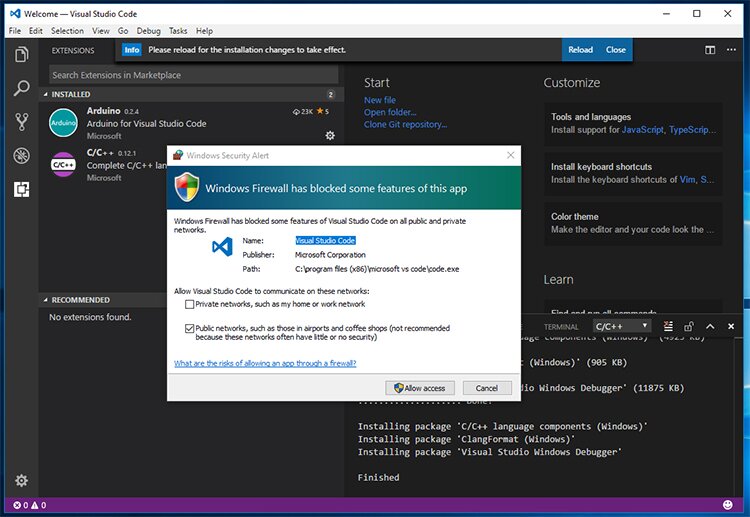This screenshot has height=517, width=750.
Task: Open the Source Control view
Action: [x=22, y=121]
